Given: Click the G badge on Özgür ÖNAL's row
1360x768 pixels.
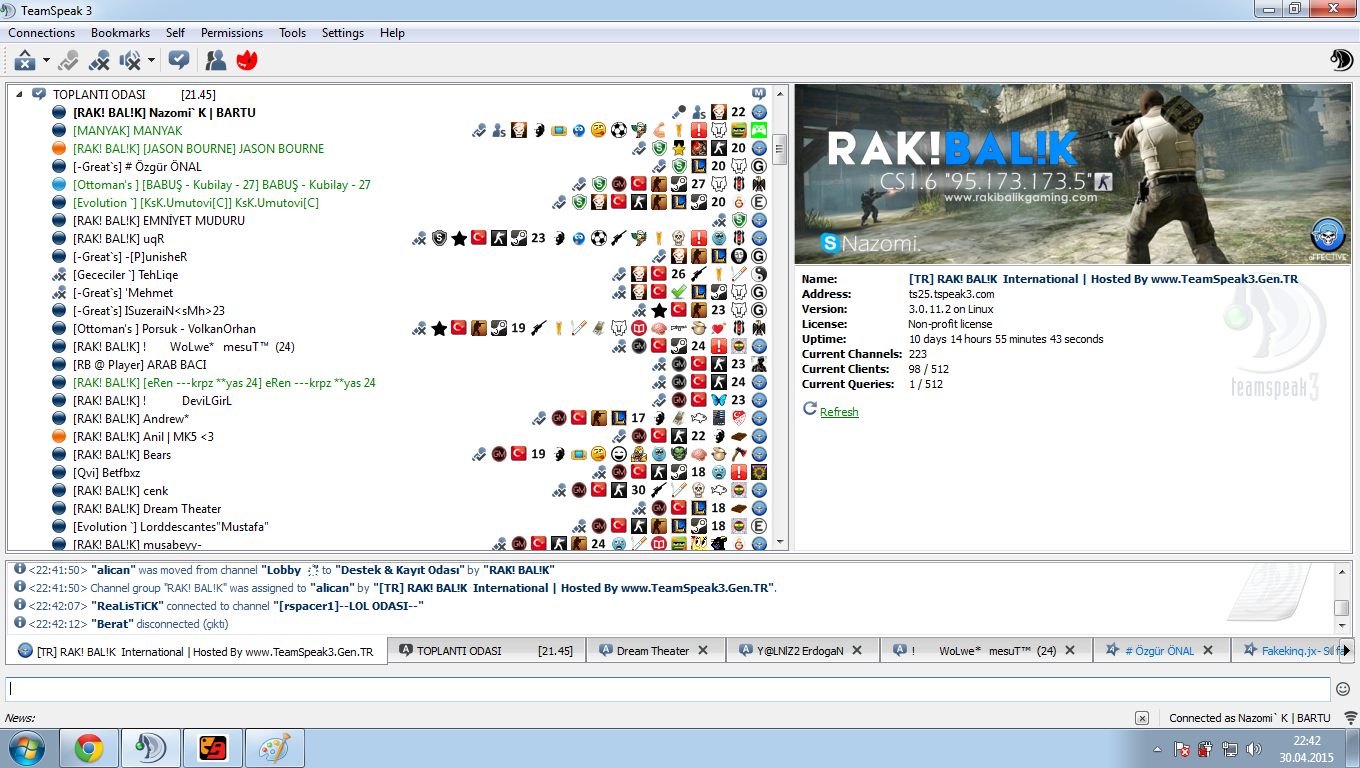Looking at the screenshot, I should tap(759, 167).
